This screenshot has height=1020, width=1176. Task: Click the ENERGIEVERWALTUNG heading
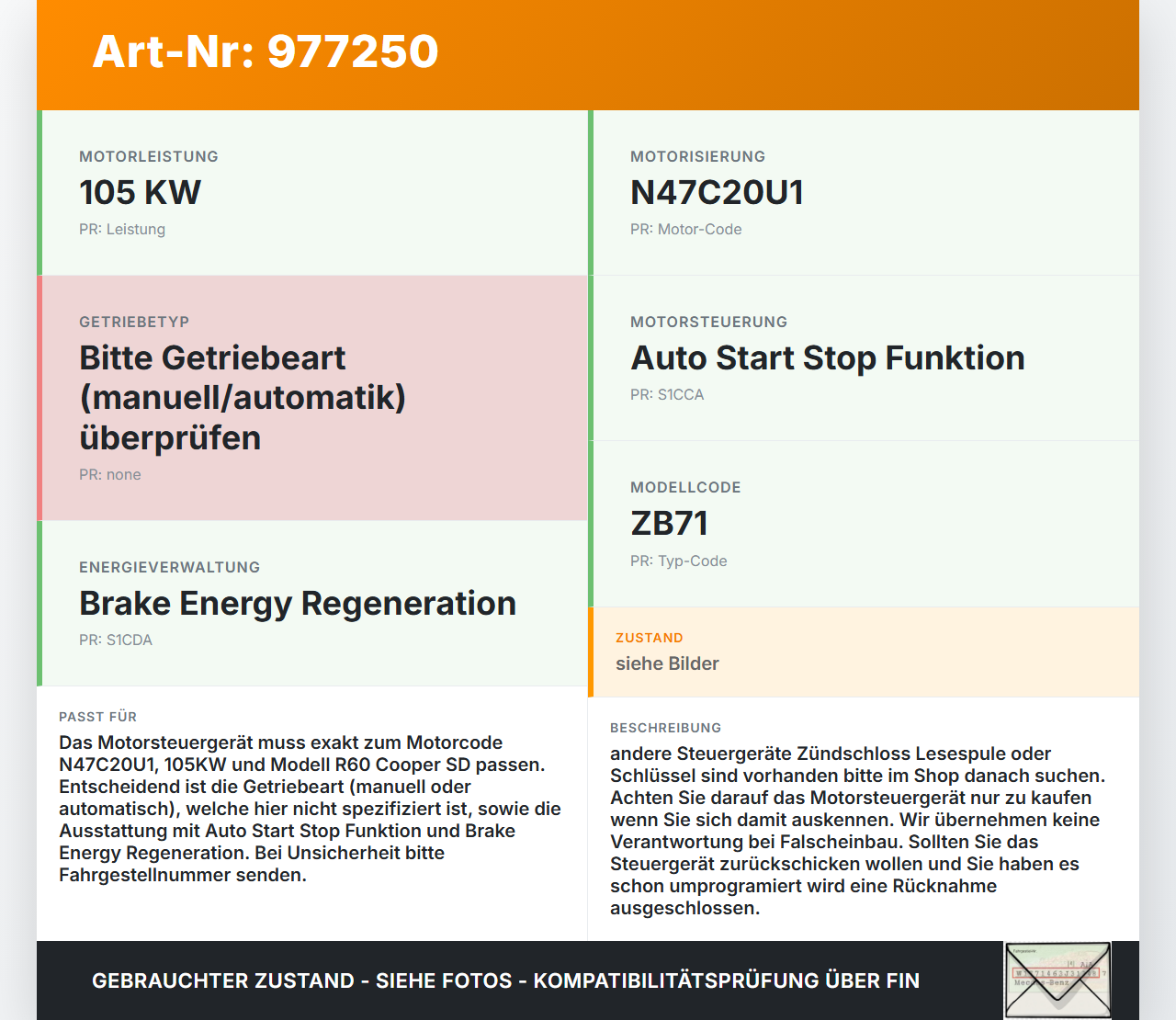[x=170, y=568]
